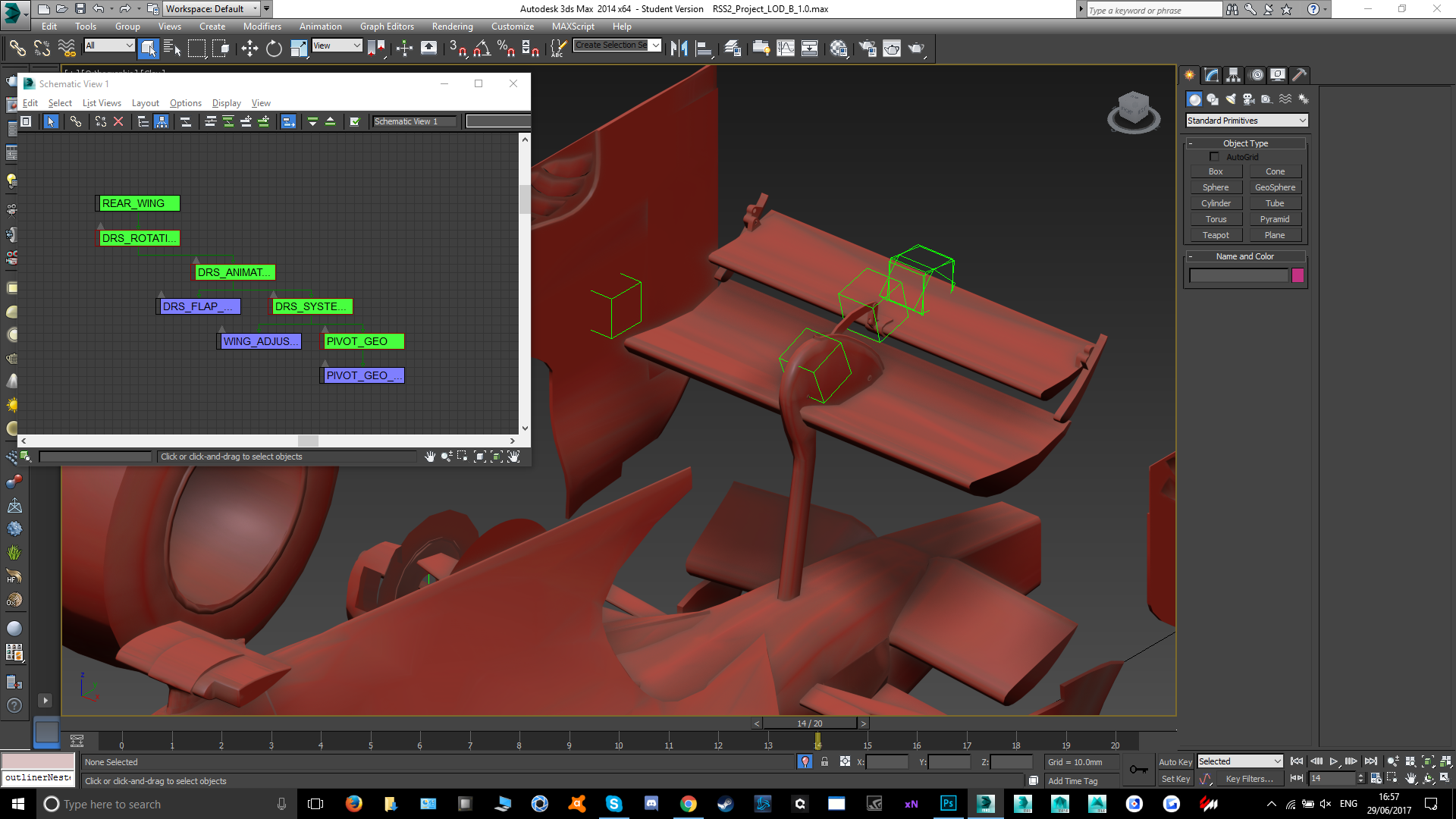Screen dimensions: 1456x819
Task: Toggle Set Key mode
Action: [1175, 779]
